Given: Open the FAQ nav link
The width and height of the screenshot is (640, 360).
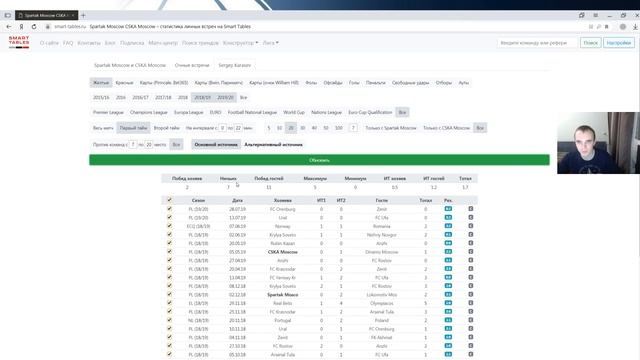Looking at the screenshot, I should 68,43.
